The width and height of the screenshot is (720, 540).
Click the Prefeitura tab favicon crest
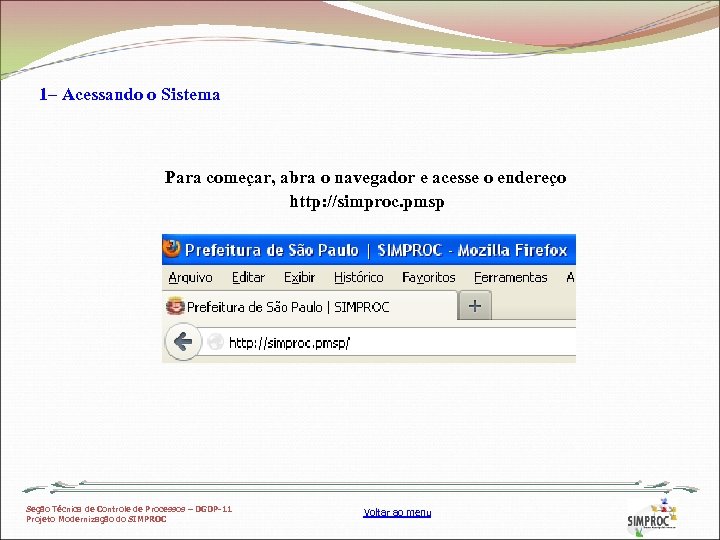tap(175, 306)
